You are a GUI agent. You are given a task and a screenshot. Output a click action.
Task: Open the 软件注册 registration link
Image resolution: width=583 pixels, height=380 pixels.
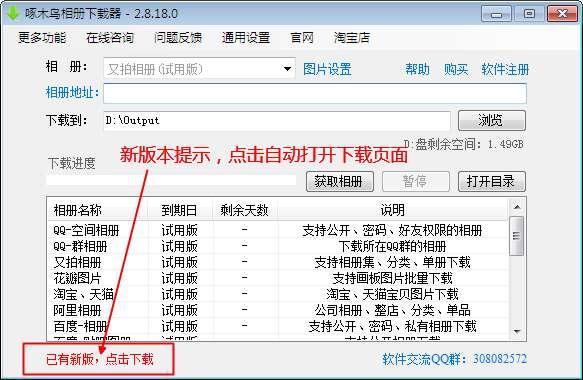click(505, 69)
